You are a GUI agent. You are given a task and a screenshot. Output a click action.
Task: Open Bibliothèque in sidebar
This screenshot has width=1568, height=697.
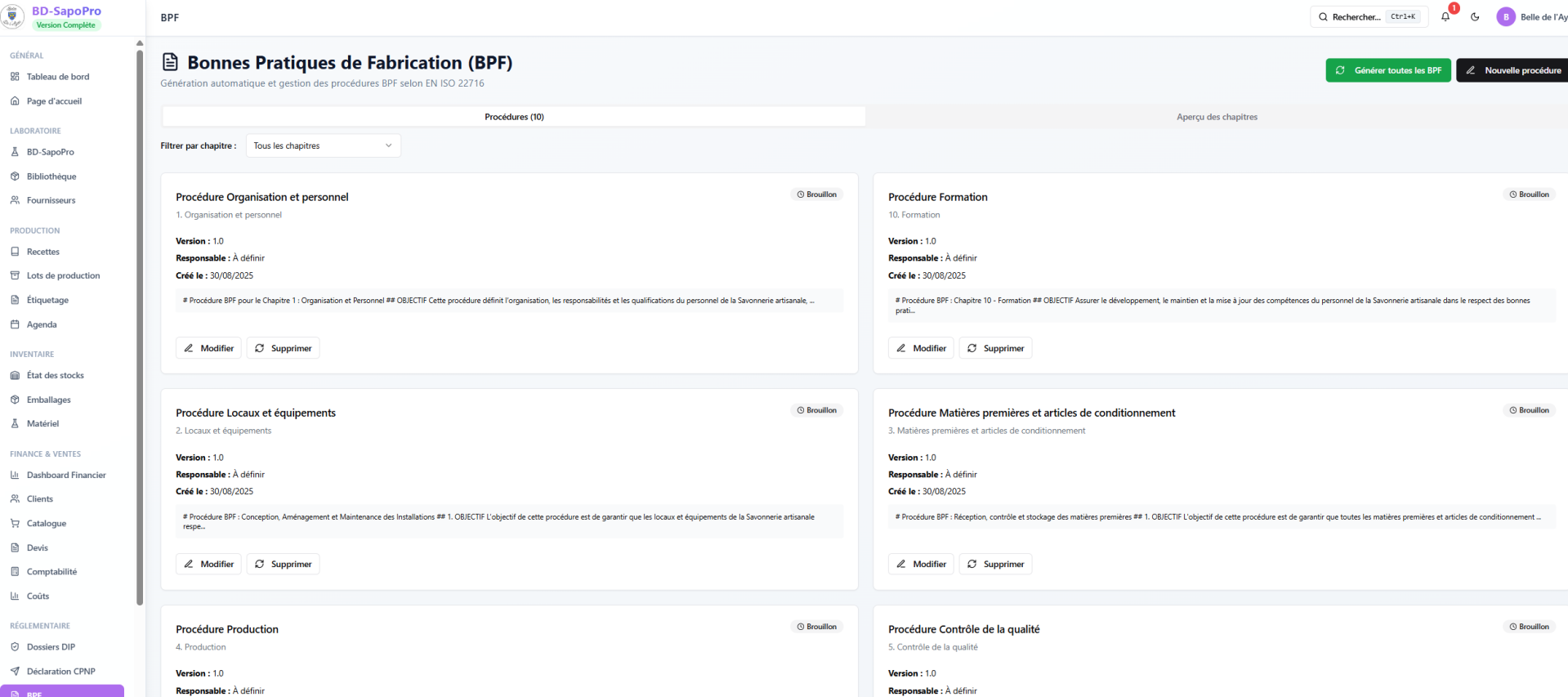[x=51, y=176]
